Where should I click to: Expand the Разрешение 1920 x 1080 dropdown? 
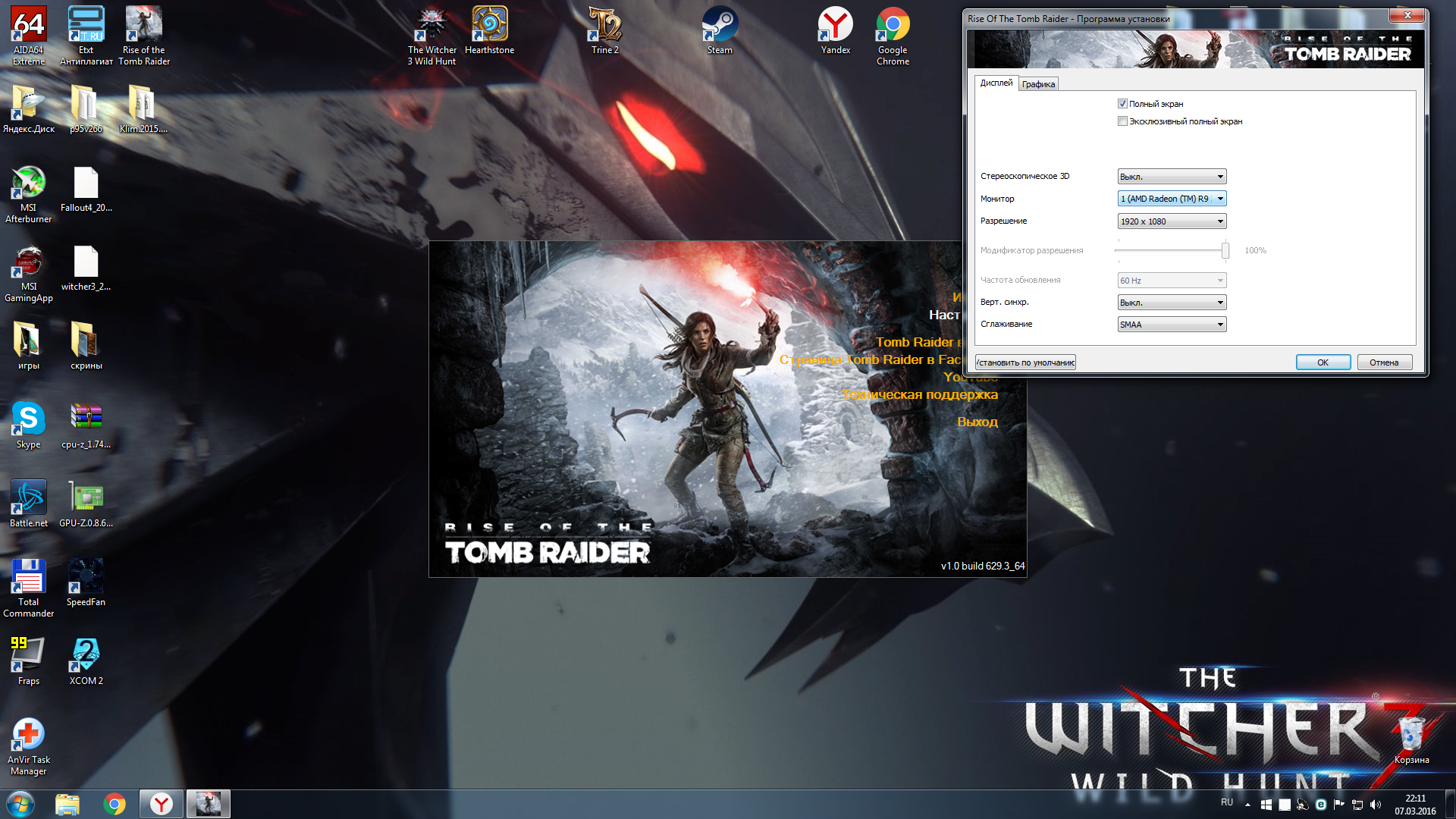tap(1172, 221)
